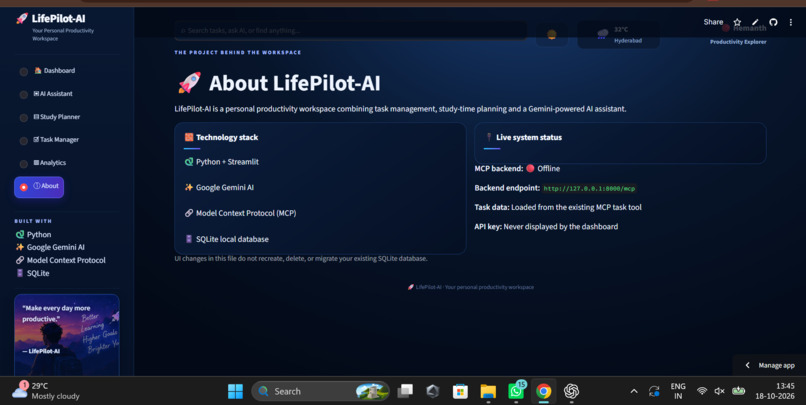
Task: Click the 'BUILT WITH' sidebar heading
Action: coord(33,221)
